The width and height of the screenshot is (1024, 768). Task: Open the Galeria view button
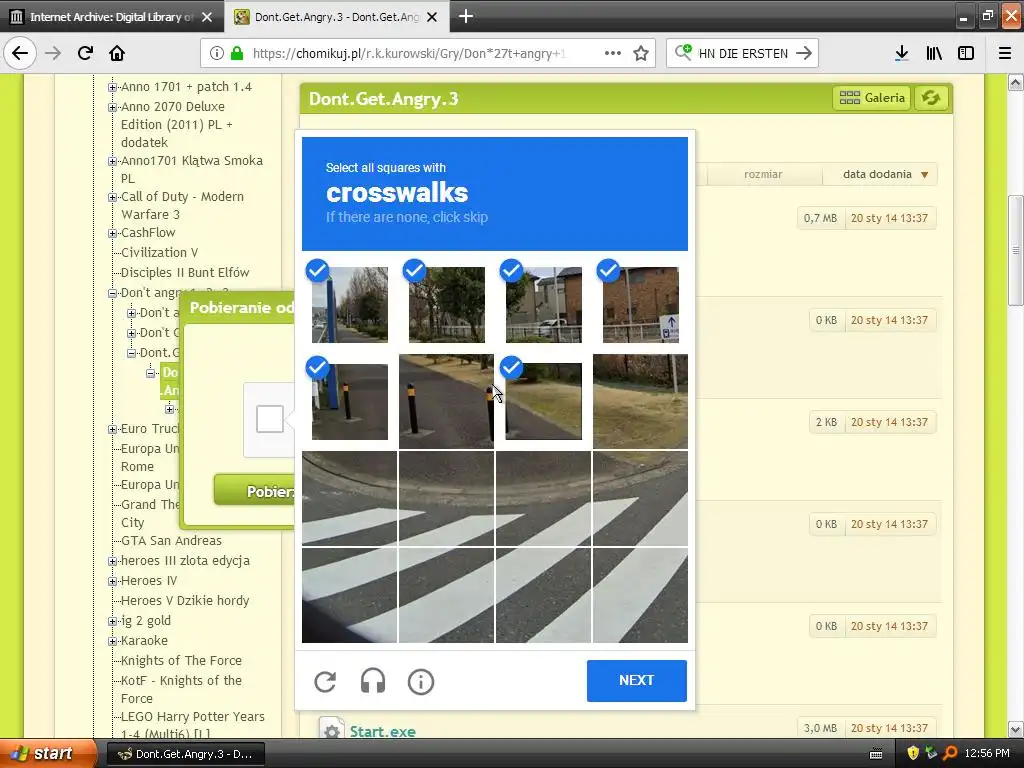(x=872, y=98)
